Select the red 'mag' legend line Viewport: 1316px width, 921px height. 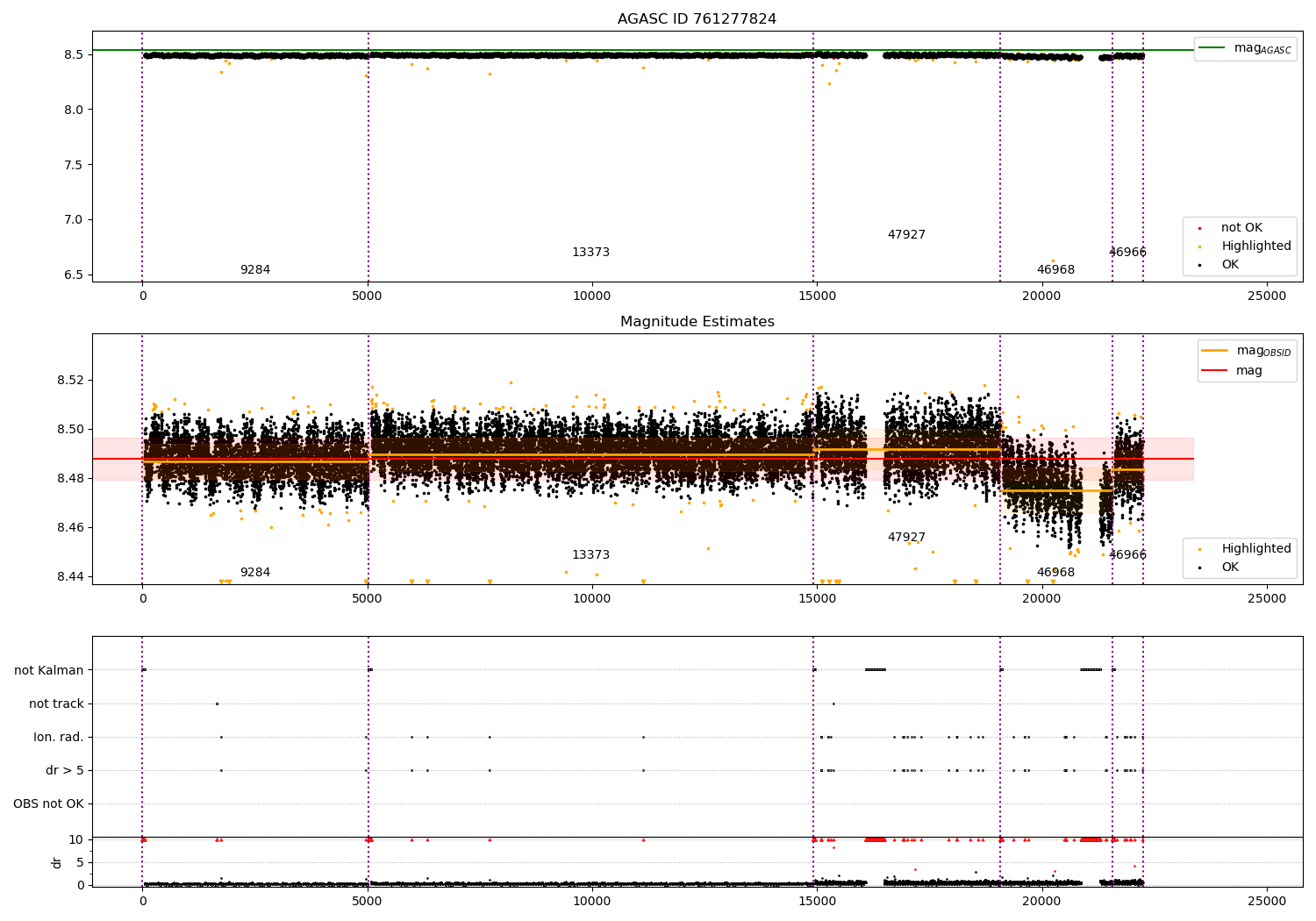point(1215,370)
